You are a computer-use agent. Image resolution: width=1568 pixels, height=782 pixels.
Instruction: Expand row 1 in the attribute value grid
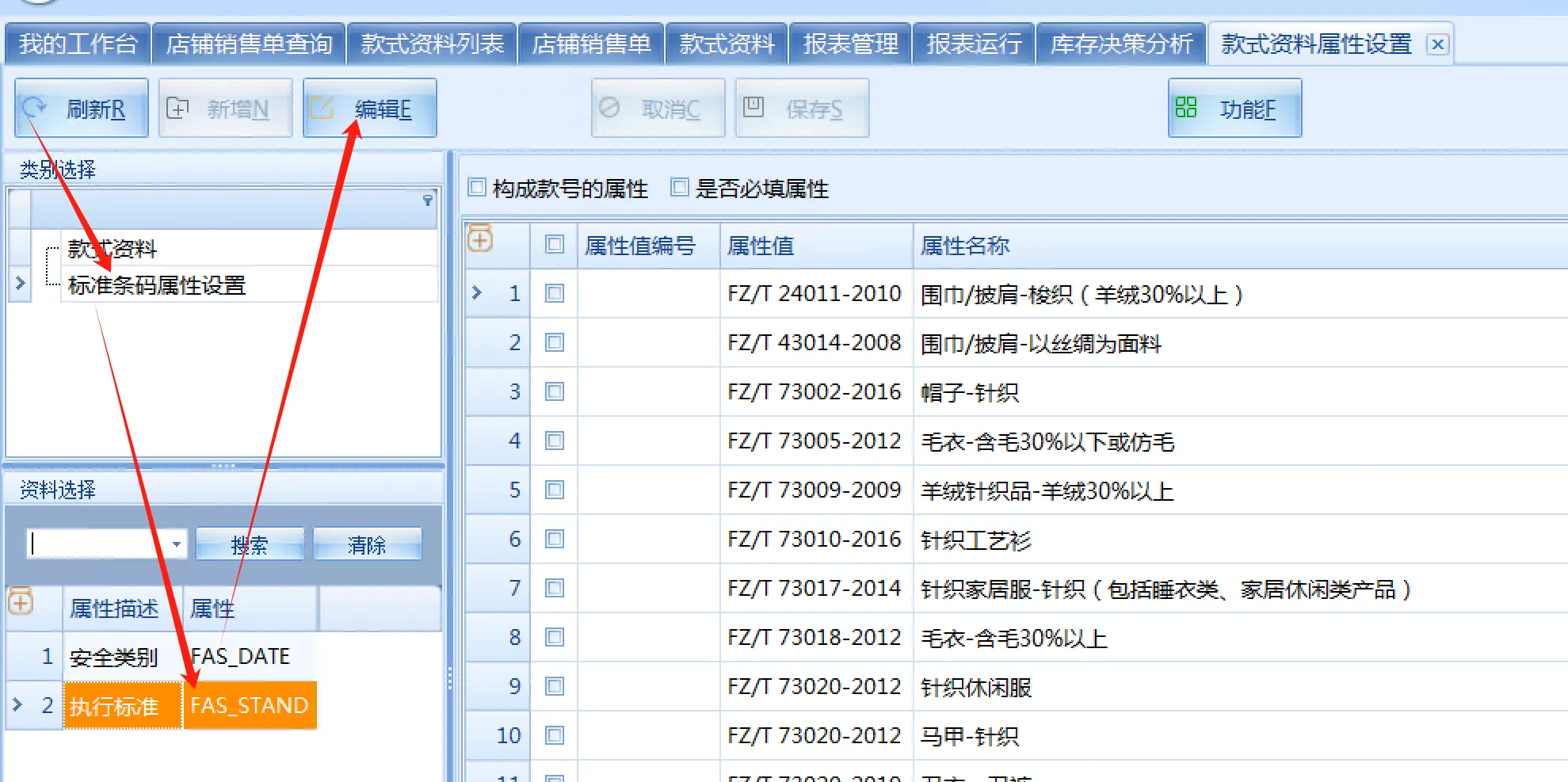(x=477, y=292)
